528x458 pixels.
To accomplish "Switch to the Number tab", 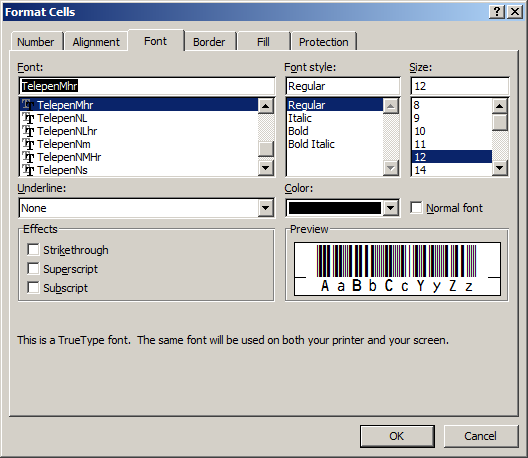I will coord(35,42).
